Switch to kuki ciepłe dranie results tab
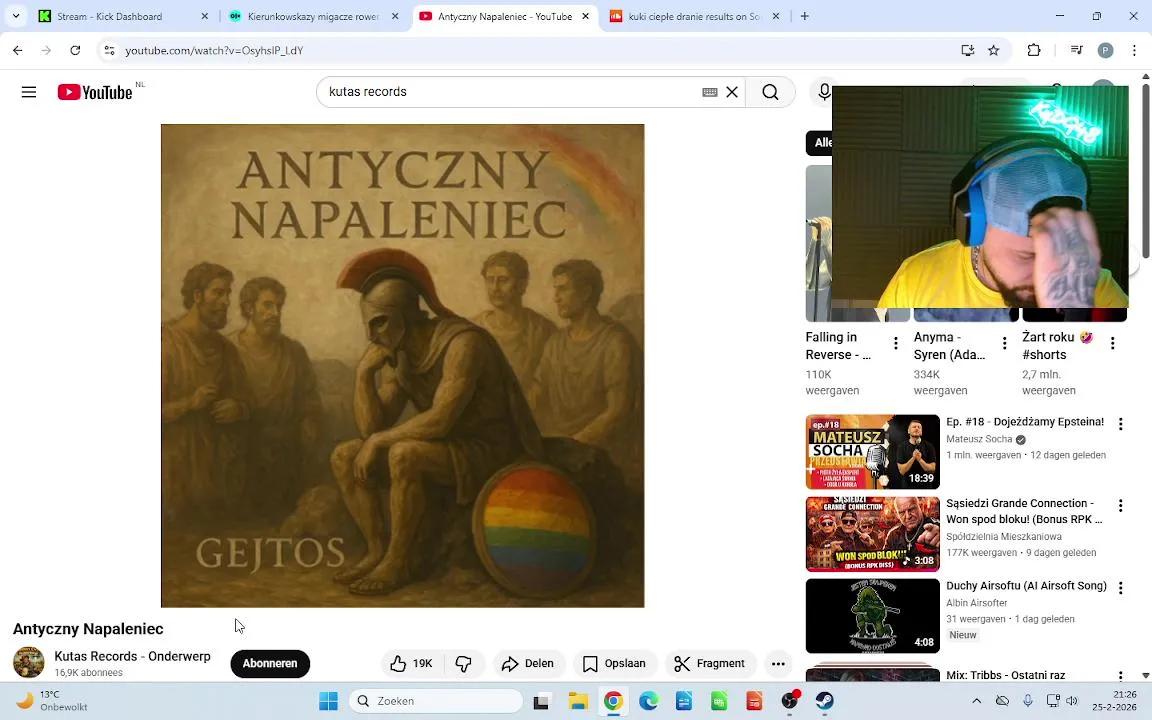The height and width of the screenshot is (720, 1152). click(x=694, y=16)
